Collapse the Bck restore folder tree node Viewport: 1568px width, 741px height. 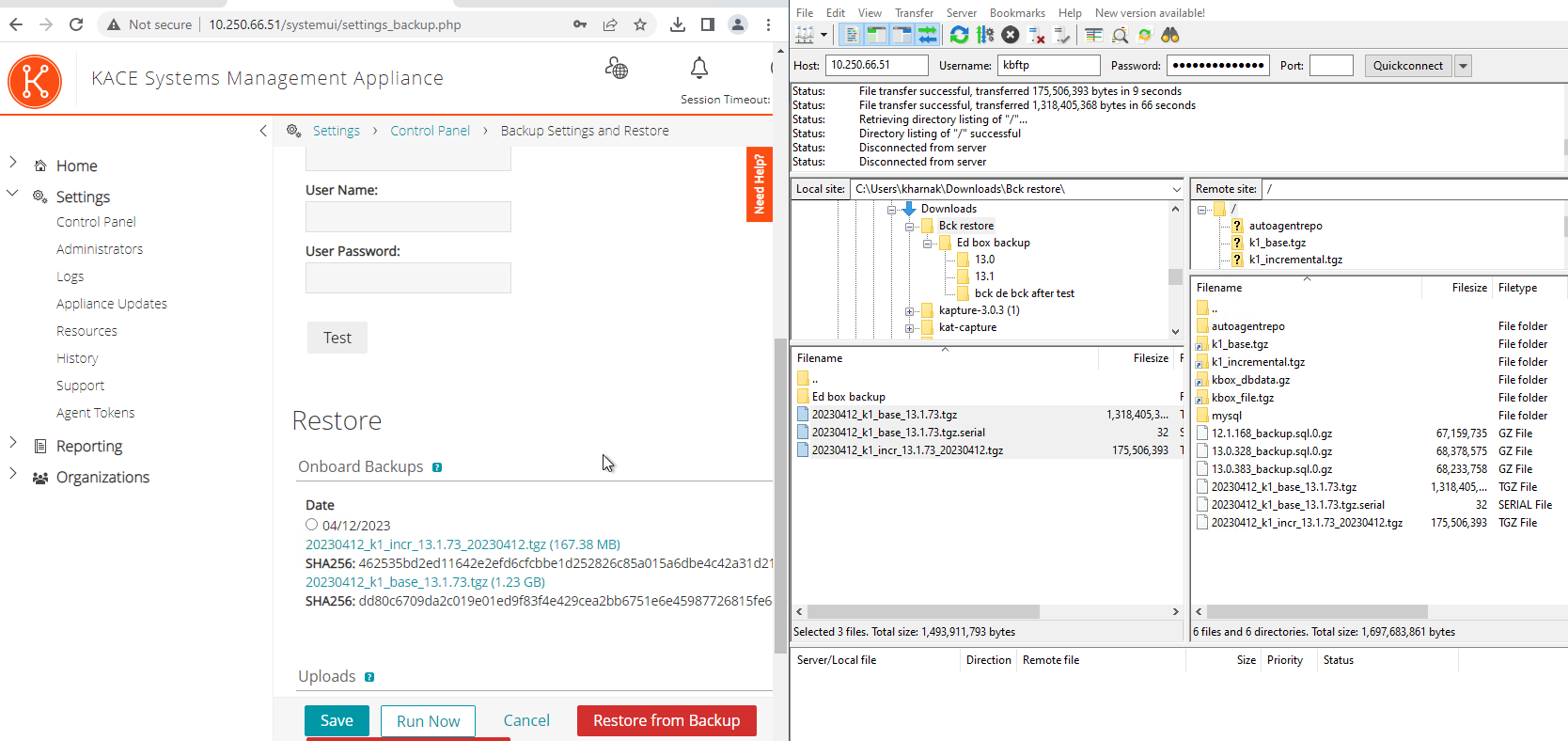point(910,227)
